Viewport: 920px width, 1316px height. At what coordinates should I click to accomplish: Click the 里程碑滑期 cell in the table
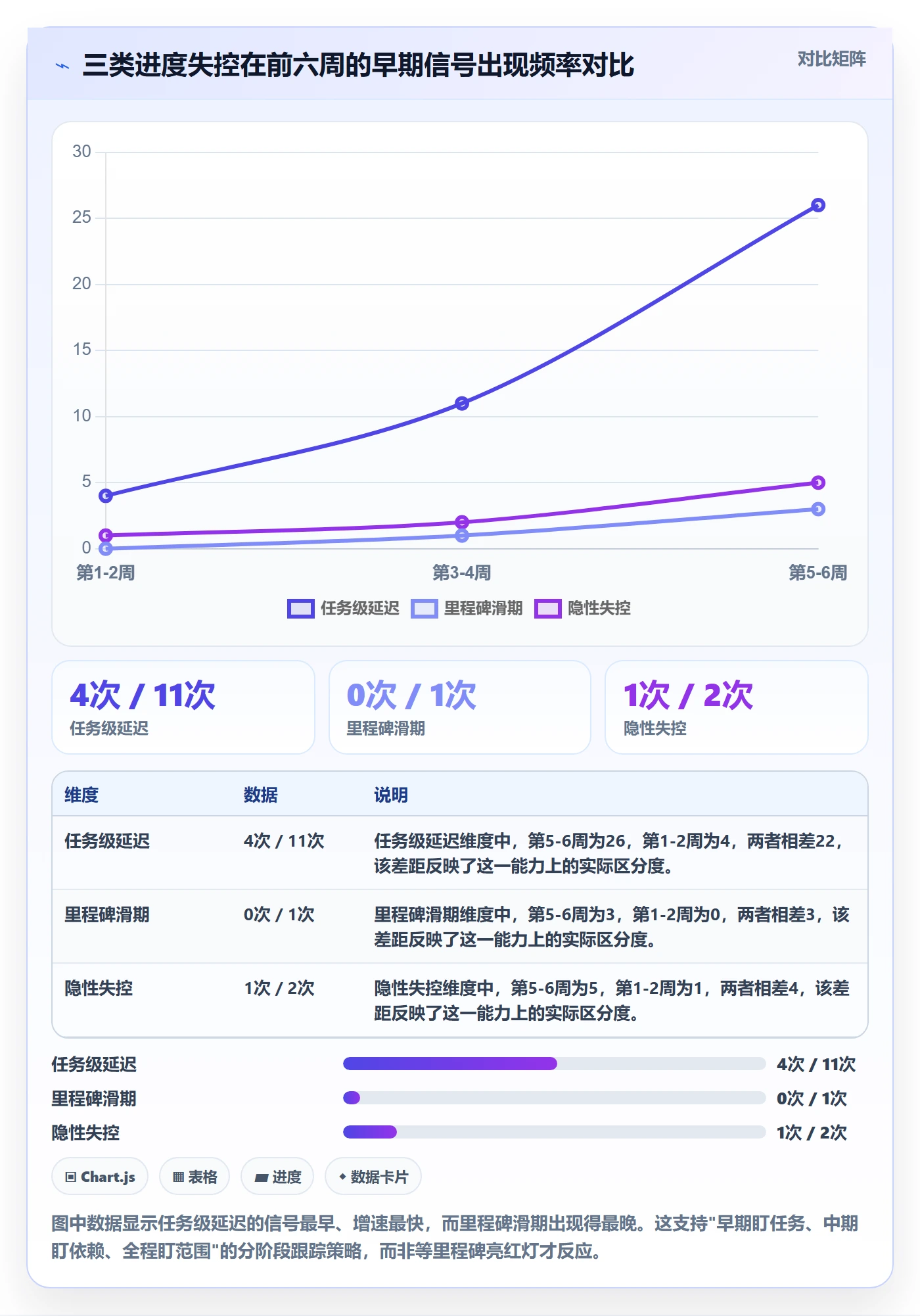click(107, 914)
